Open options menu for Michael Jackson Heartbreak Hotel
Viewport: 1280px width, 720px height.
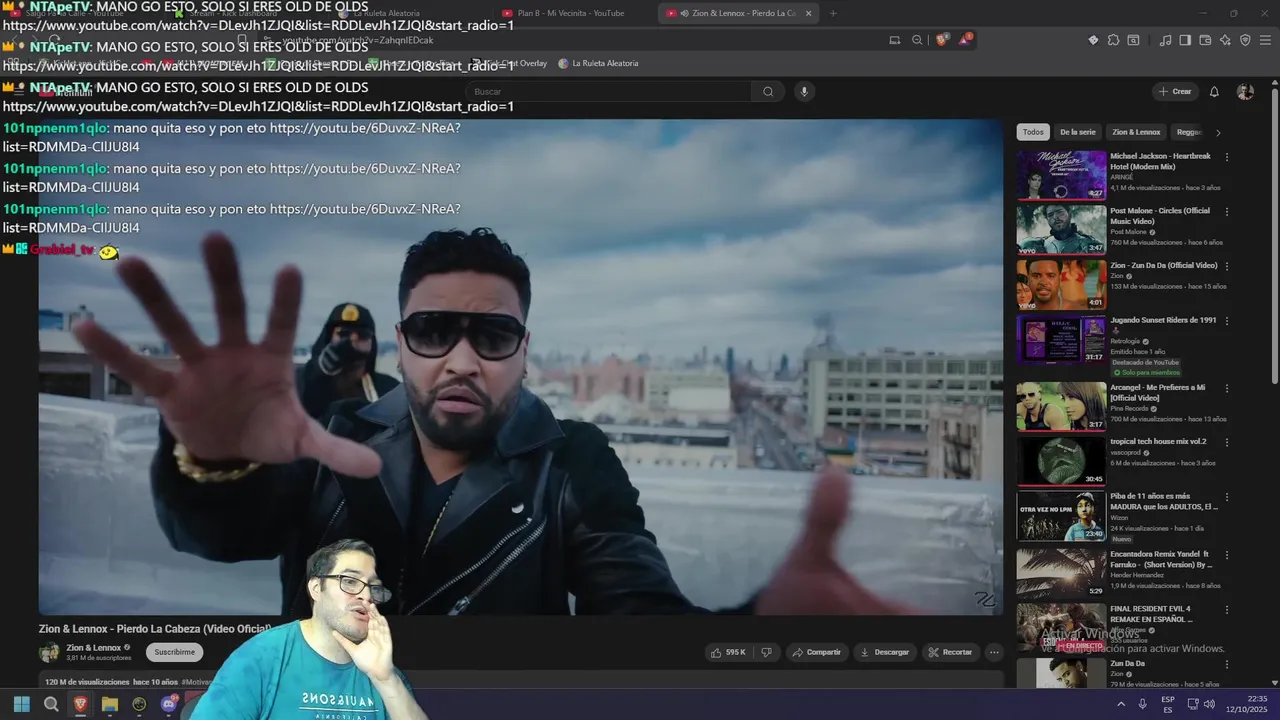point(1227,157)
